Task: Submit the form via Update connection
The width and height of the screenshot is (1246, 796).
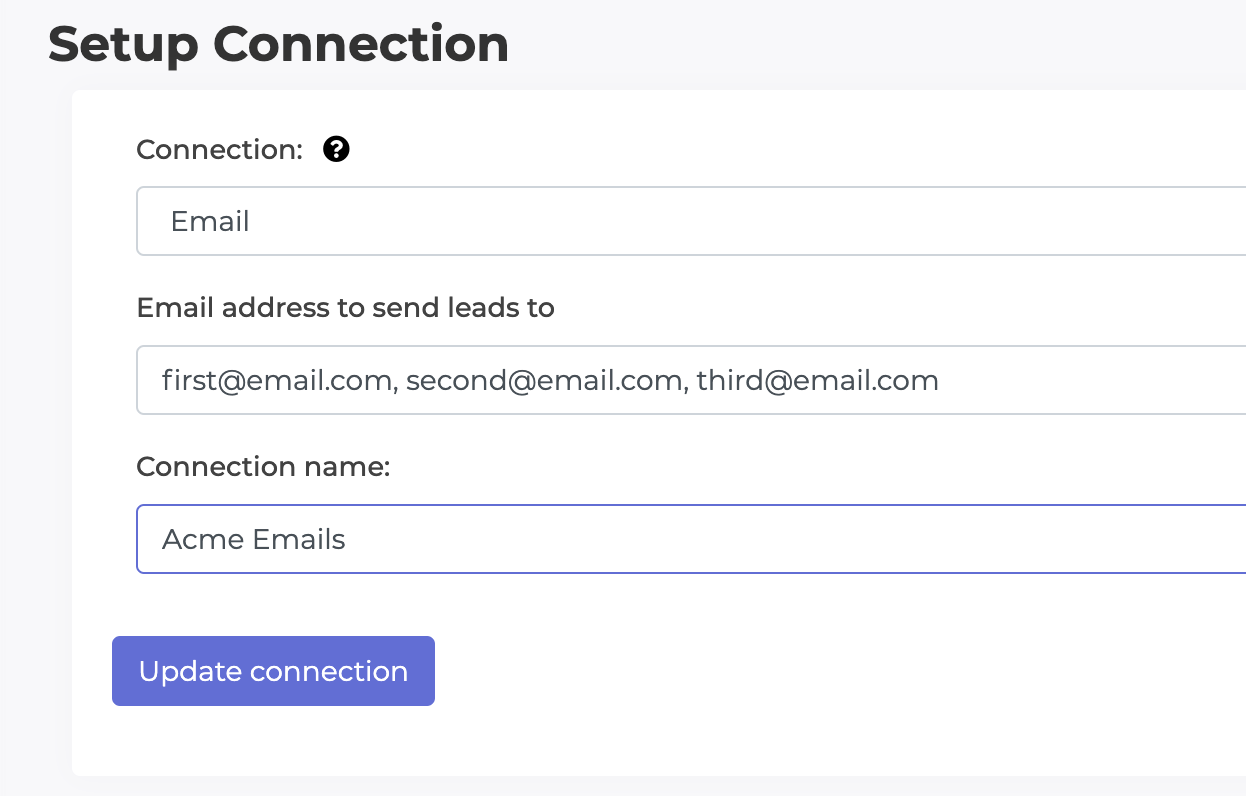Action: point(273,671)
